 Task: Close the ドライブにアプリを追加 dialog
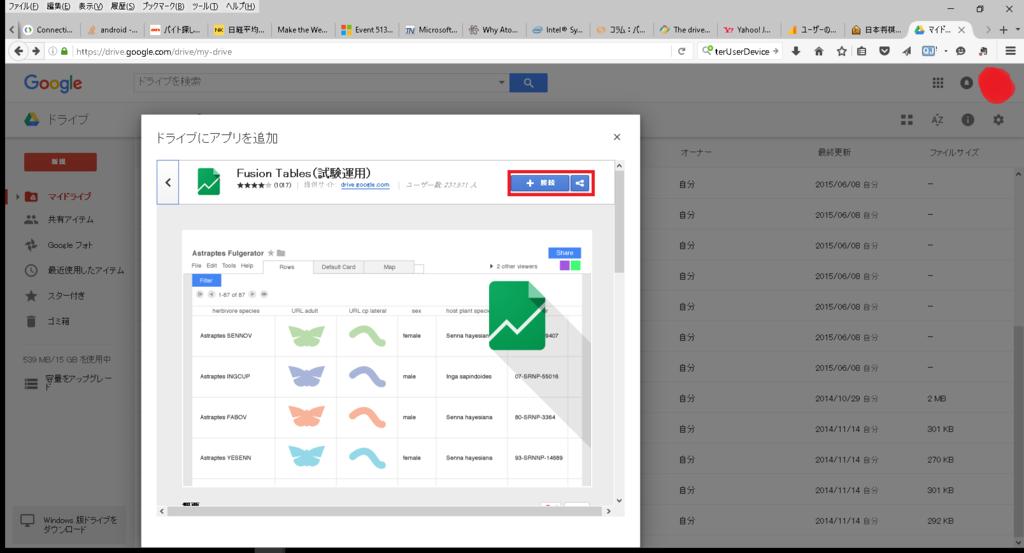pyautogui.click(x=616, y=137)
